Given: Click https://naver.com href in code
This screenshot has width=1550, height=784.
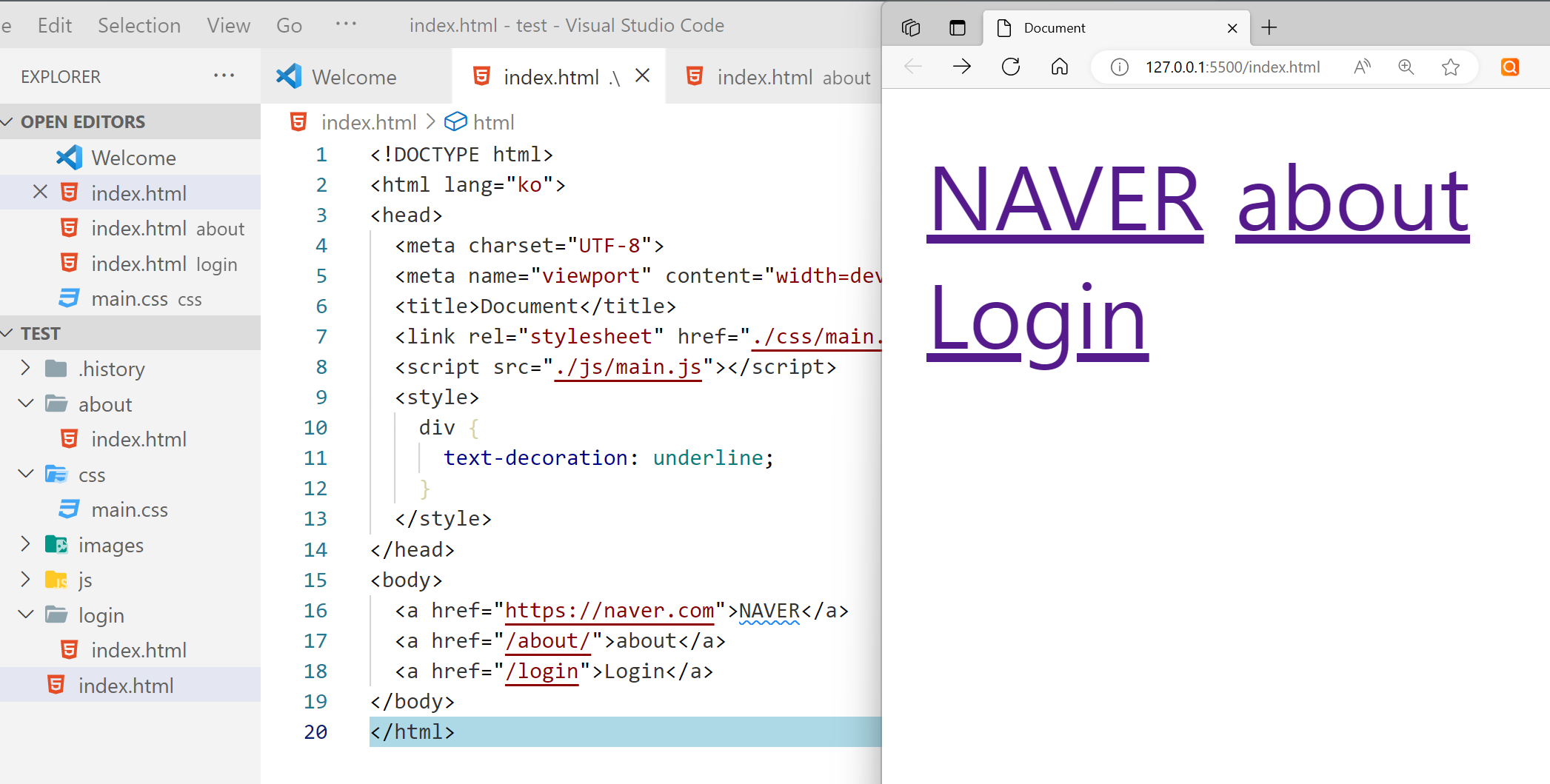Looking at the screenshot, I should [x=609, y=610].
